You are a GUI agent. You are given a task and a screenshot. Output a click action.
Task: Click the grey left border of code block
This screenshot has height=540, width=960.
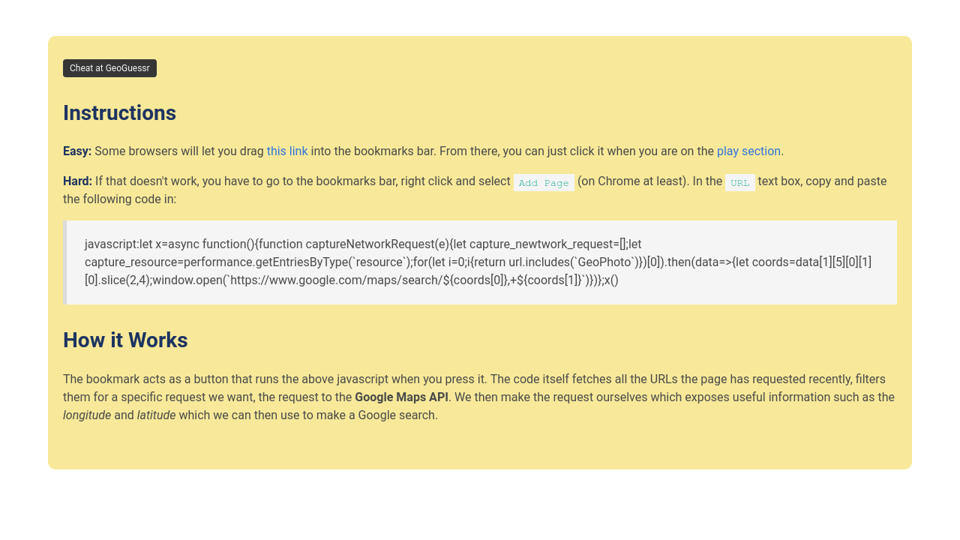coord(65,262)
